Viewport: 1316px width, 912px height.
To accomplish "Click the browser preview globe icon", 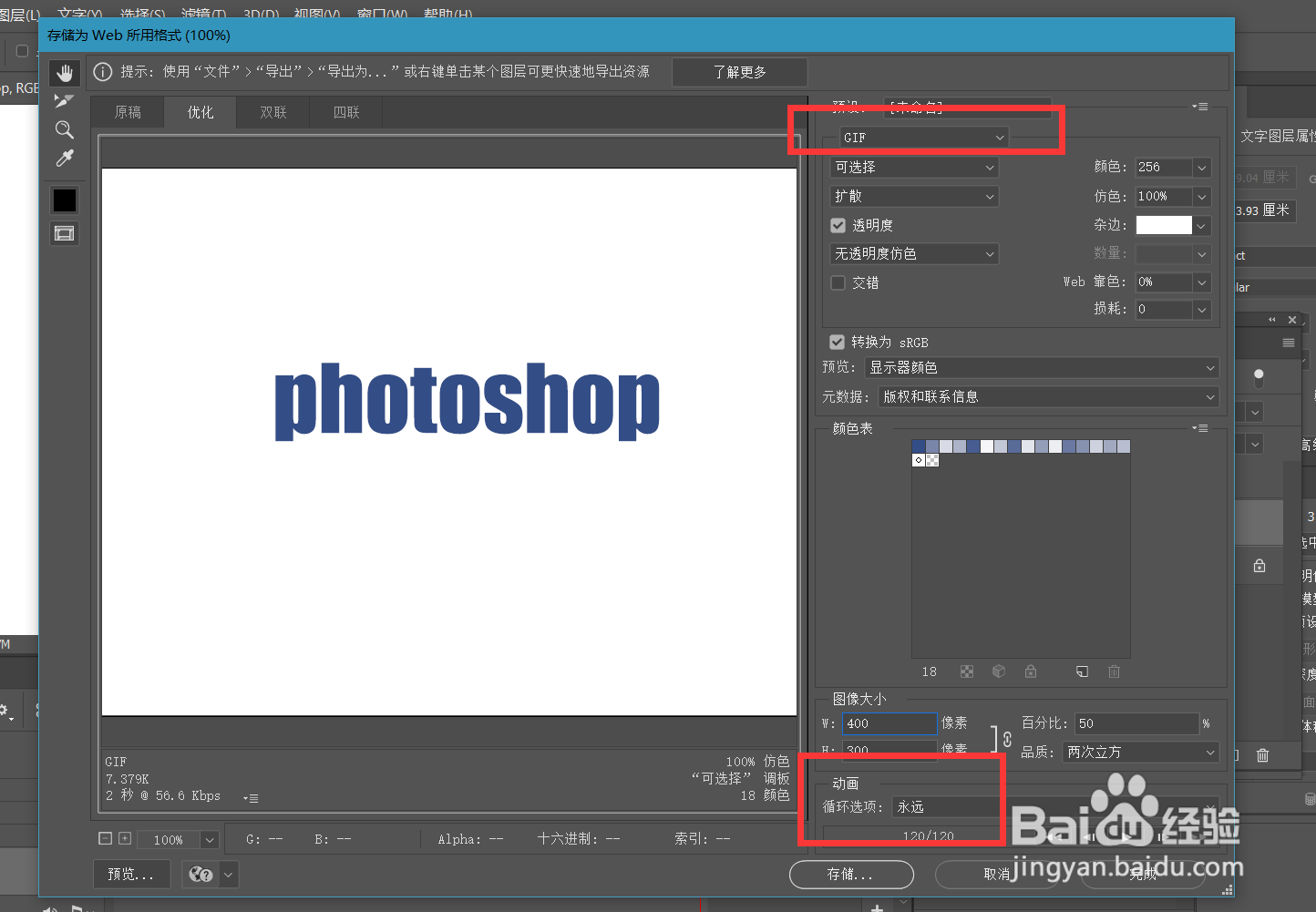I will (200, 875).
